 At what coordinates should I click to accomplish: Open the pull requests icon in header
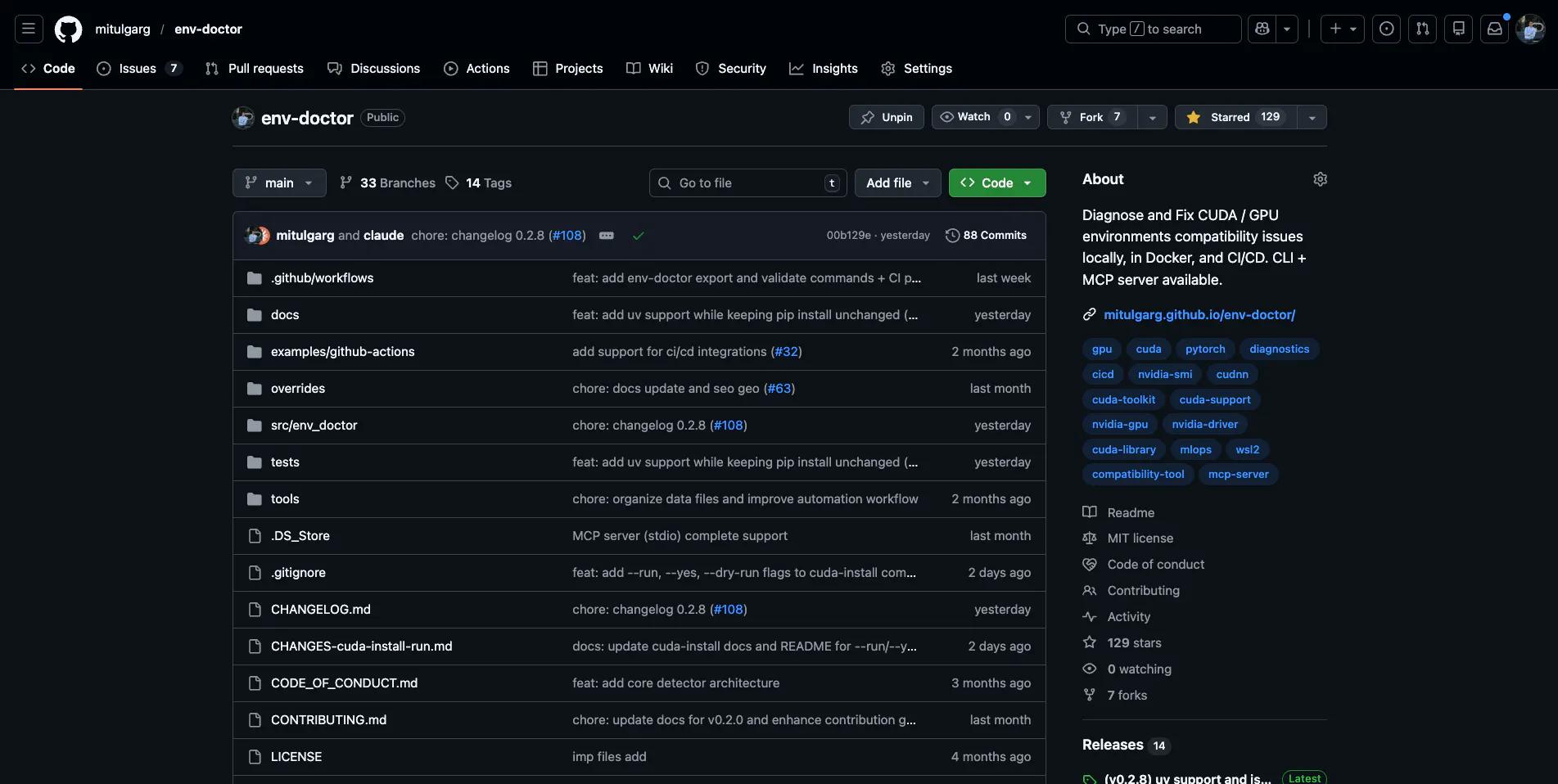pos(1422,29)
